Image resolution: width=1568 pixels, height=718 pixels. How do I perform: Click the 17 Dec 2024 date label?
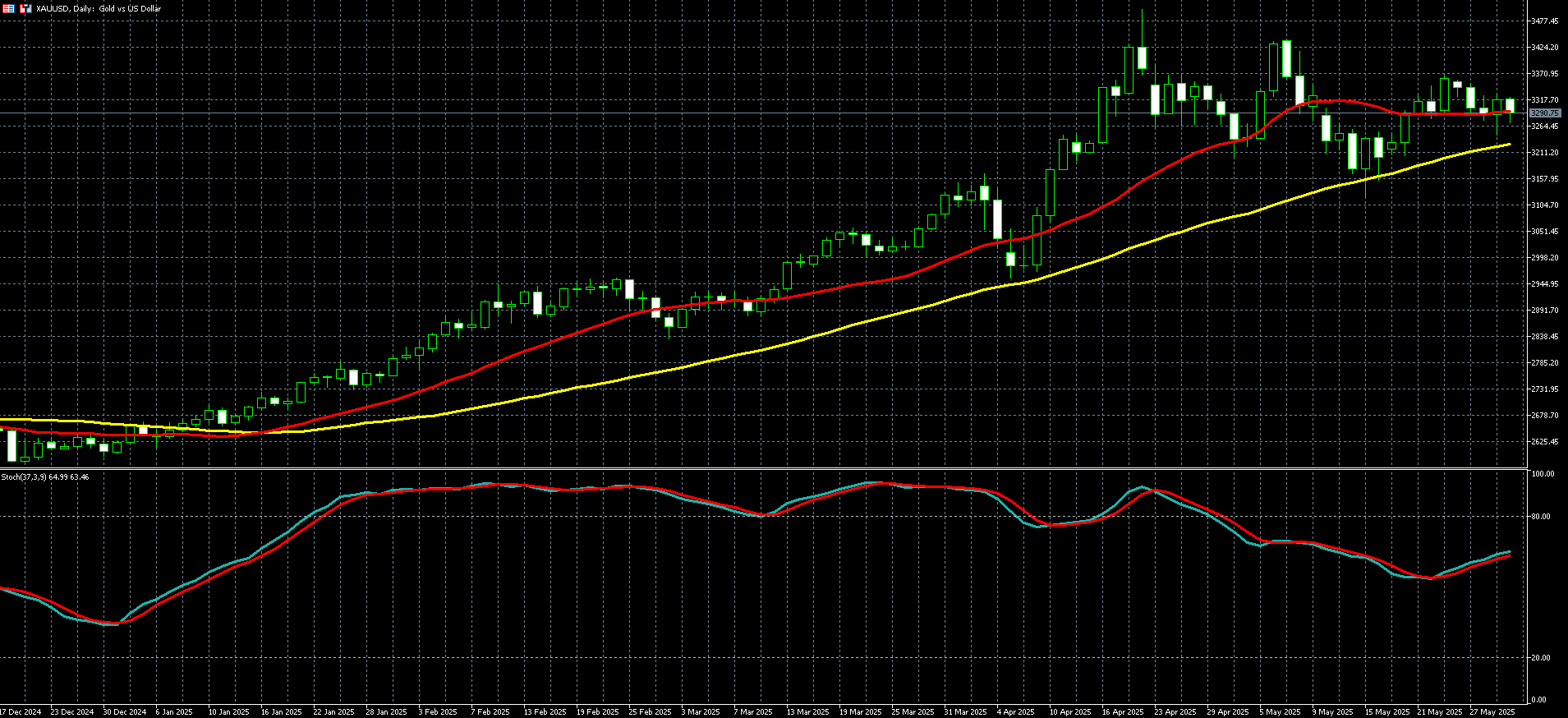pyautogui.click(x=21, y=712)
